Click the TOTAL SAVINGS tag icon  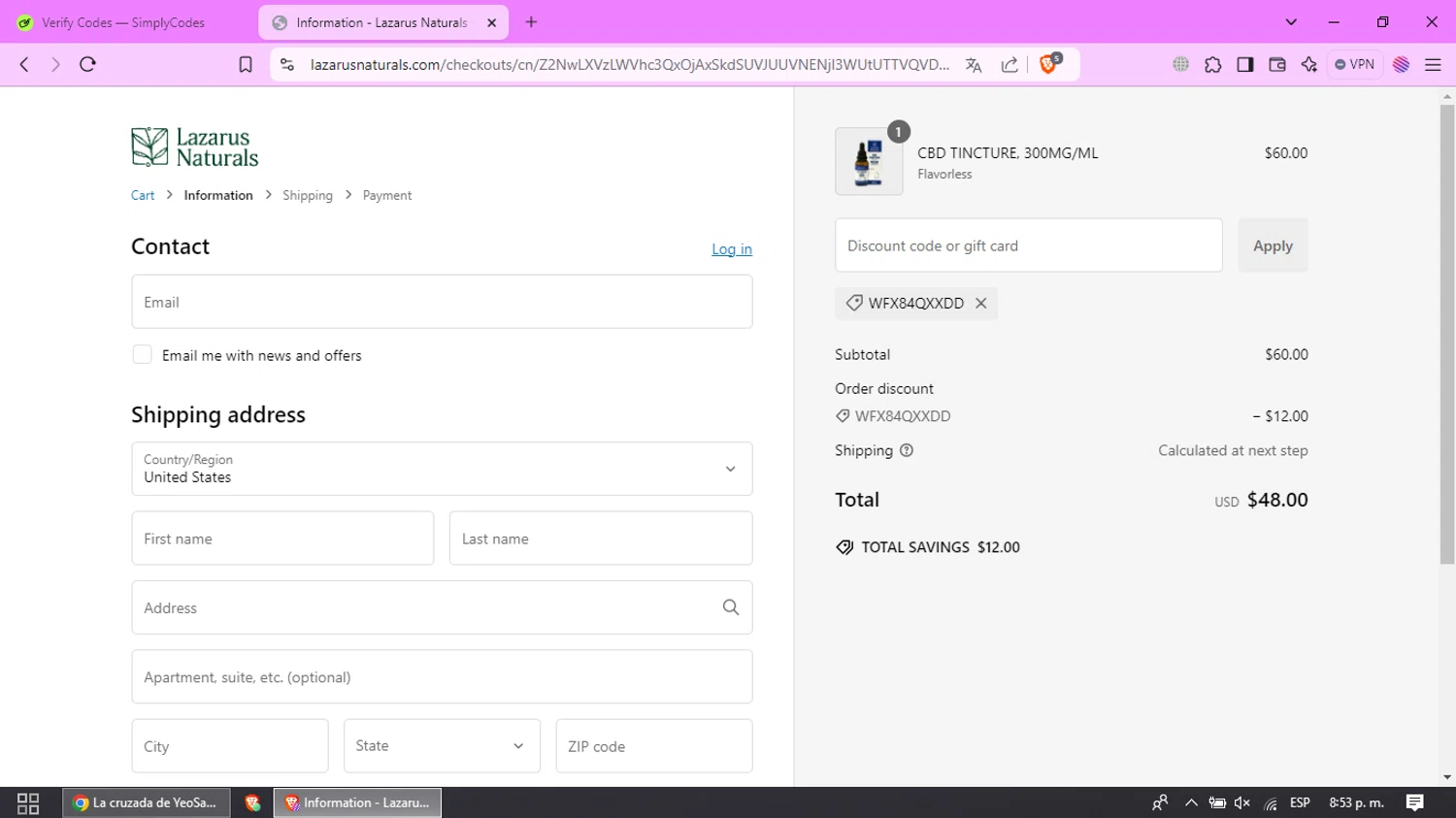click(x=844, y=547)
